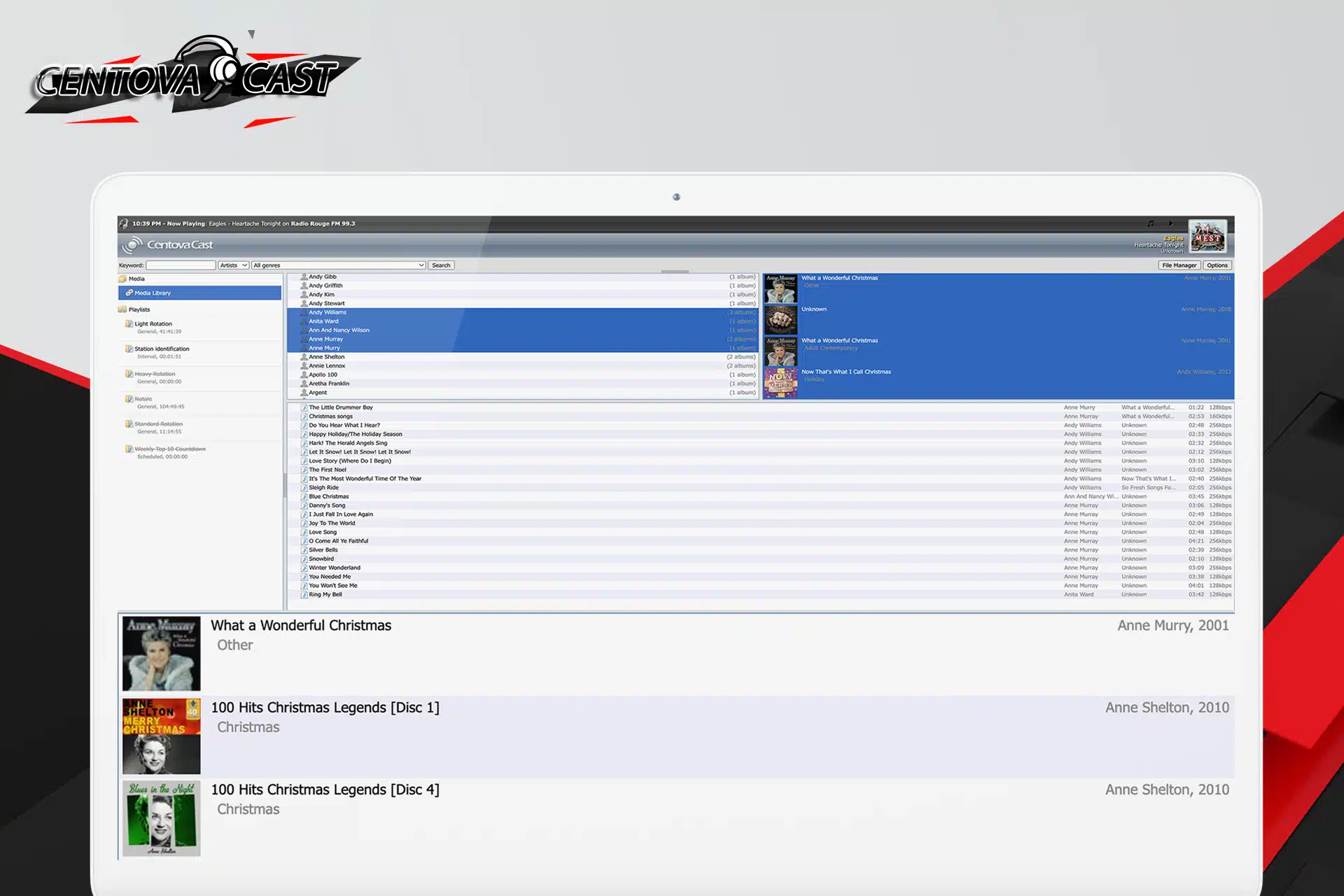
Task: Select Media Library in the sidebar
Action: click(x=199, y=293)
